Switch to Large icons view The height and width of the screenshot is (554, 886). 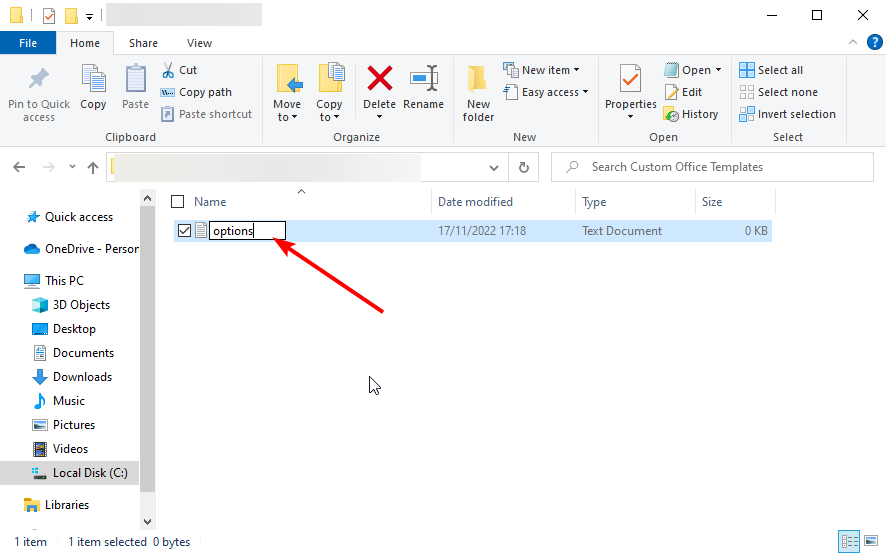pyautogui.click(x=871, y=541)
